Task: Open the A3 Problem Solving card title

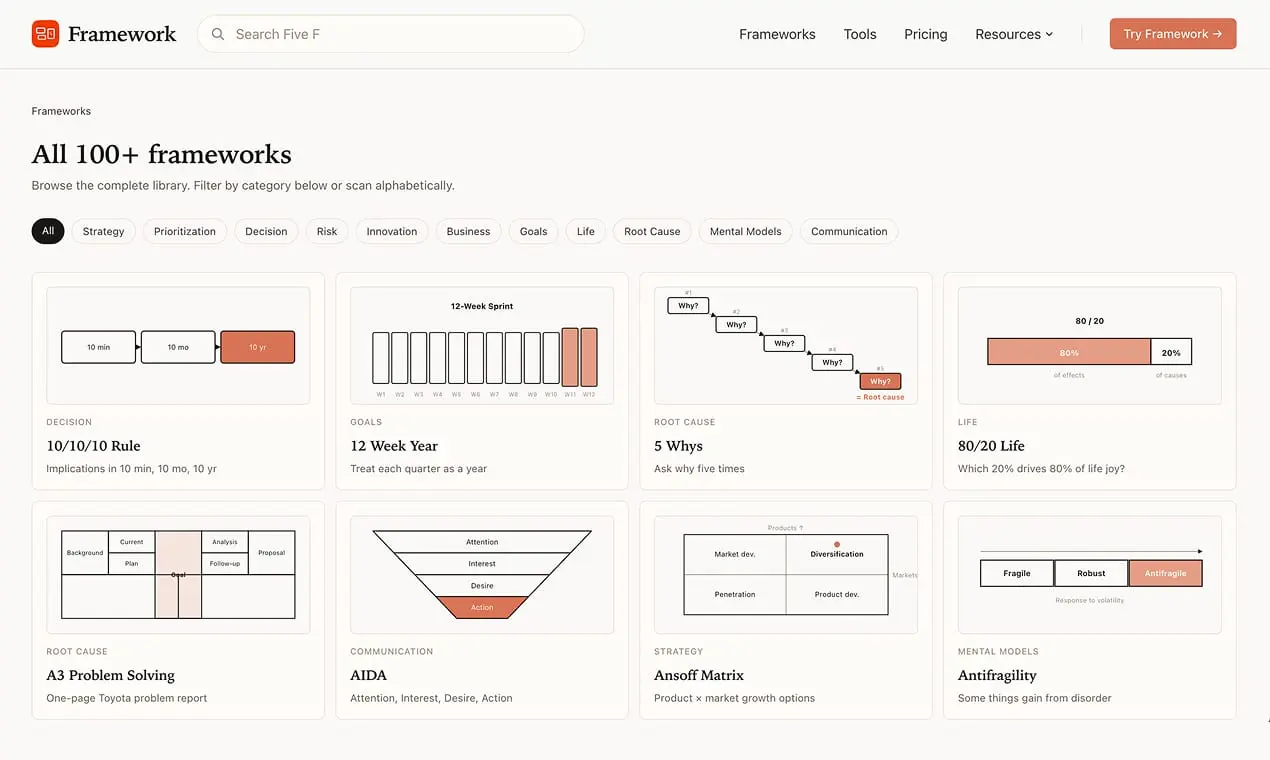Action: tap(111, 675)
